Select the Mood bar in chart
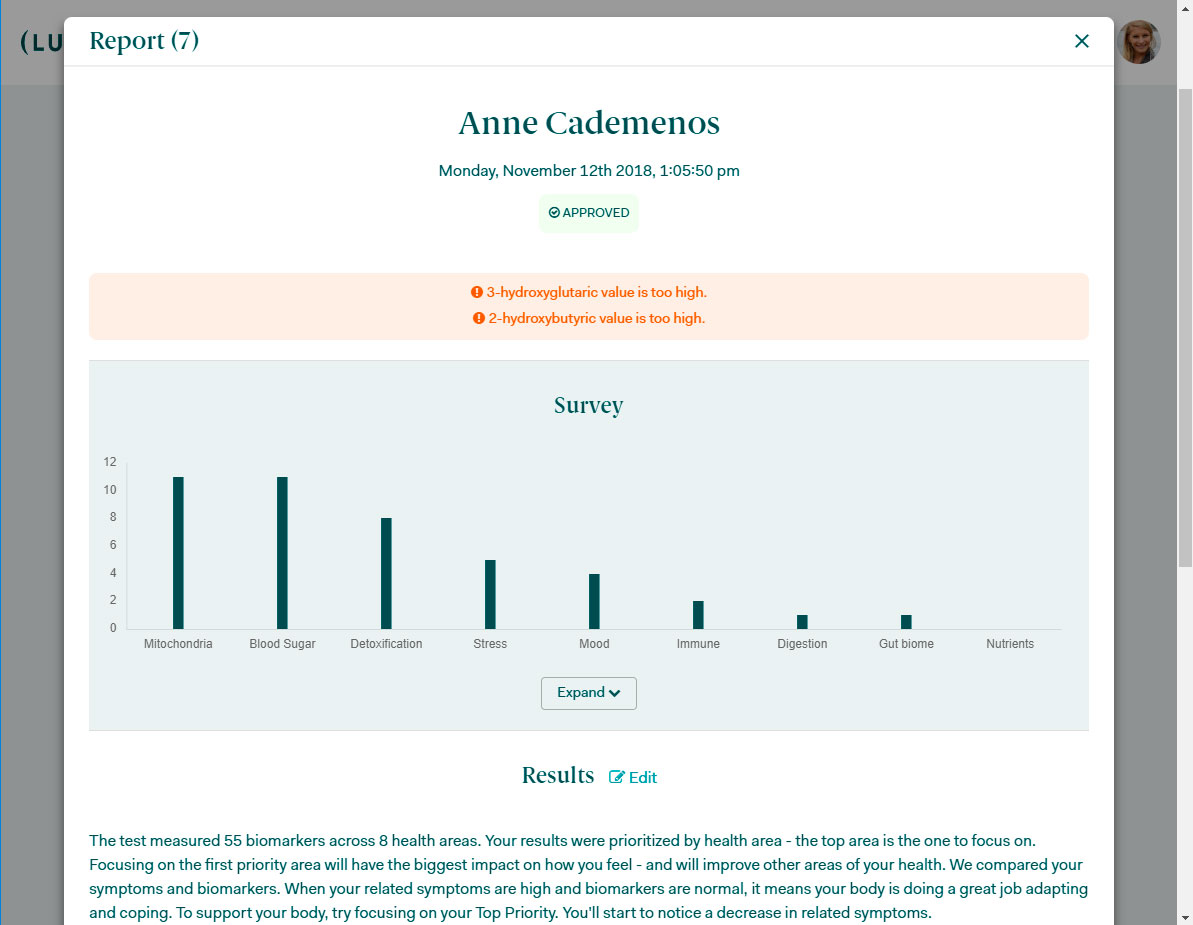This screenshot has height=925, width=1193. coord(594,602)
